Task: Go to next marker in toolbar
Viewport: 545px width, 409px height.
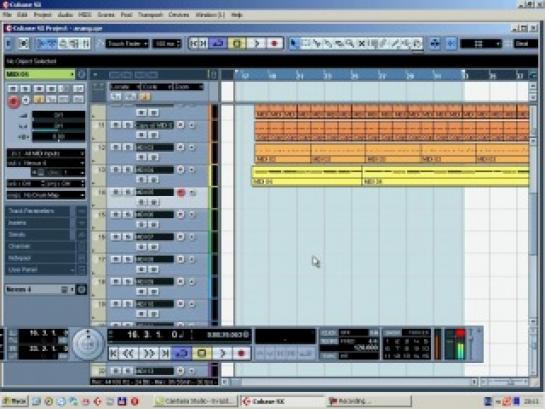Action: click(203, 43)
